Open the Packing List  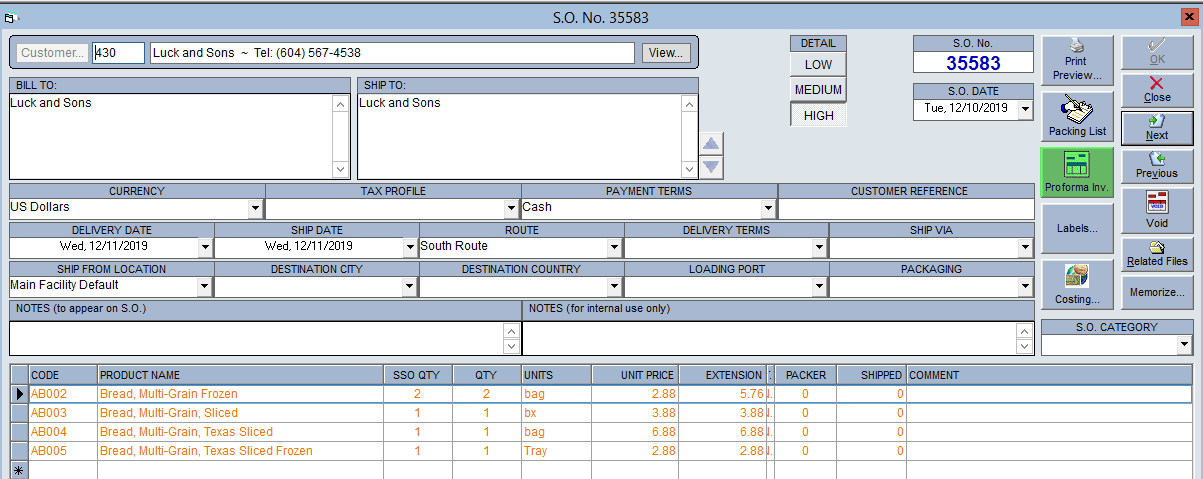click(x=1076, y=117)
